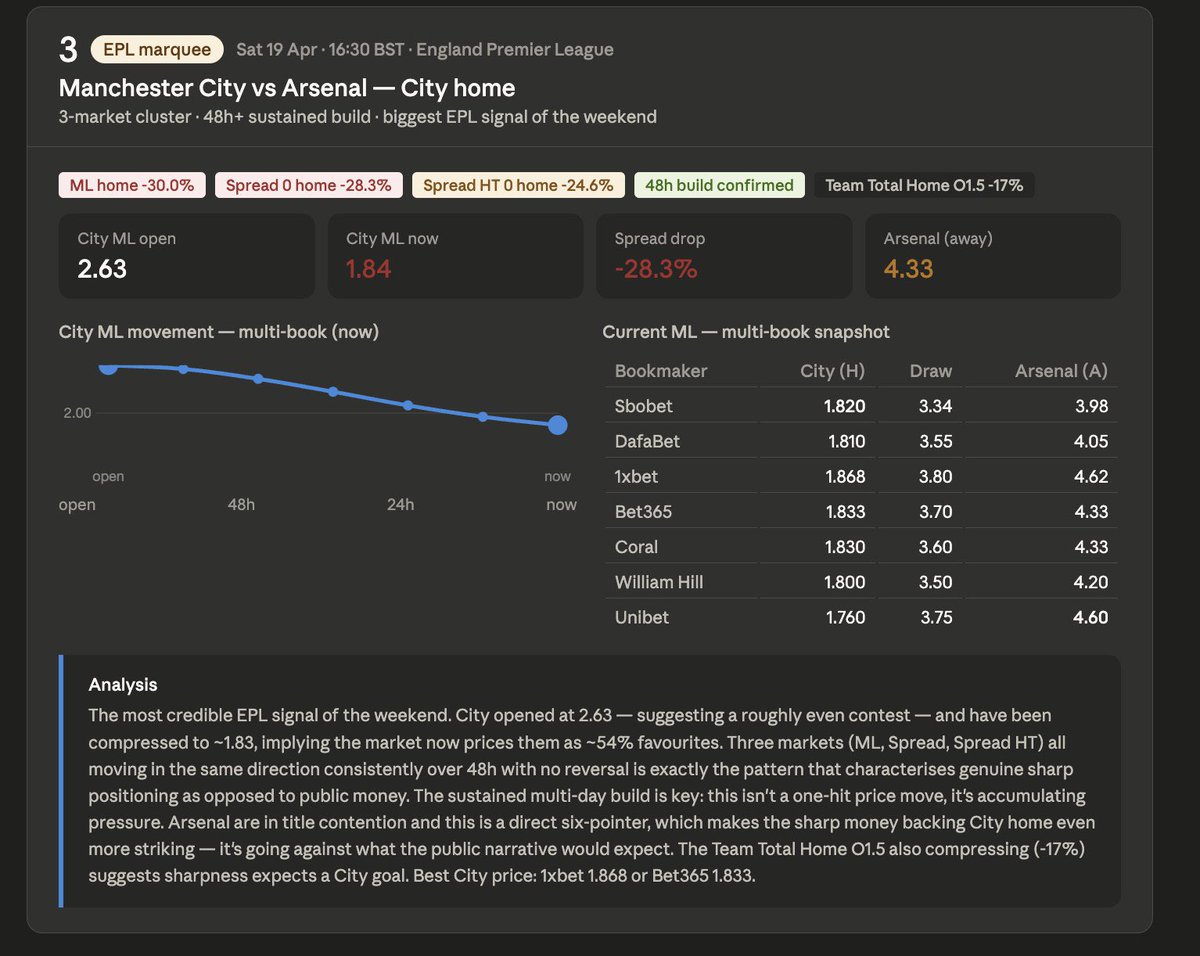Click the EPL marquee badge
This screenshot has width=1200, height=956.
[158, 49]
